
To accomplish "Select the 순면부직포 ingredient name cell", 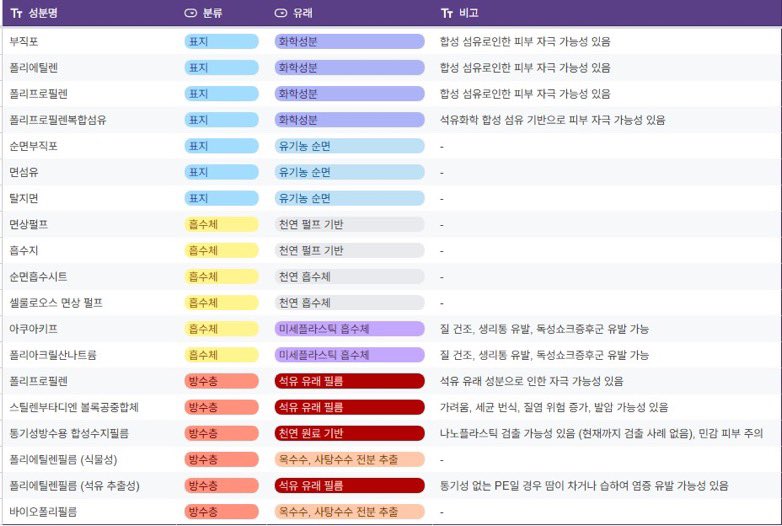I will click(x=34, y=146).
